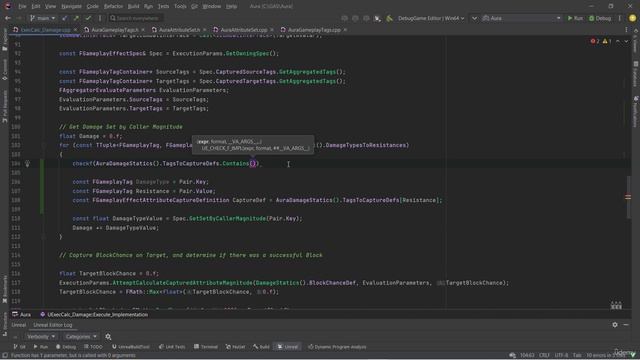Image resolution: width=640 pixels, height=360 pixels.
Task: Open the UnrealBuildTool tool window
Action: tap(131, 347)
